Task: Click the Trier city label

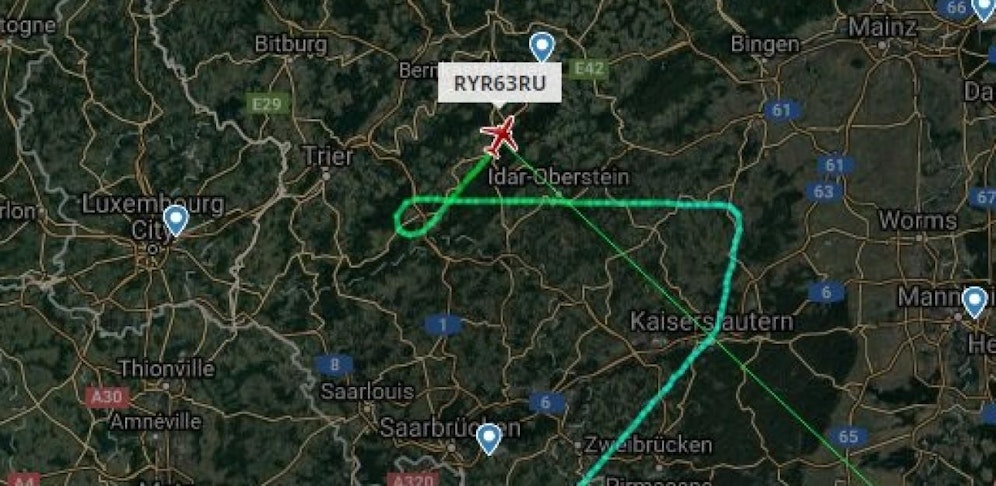Action: click(328, 156)
